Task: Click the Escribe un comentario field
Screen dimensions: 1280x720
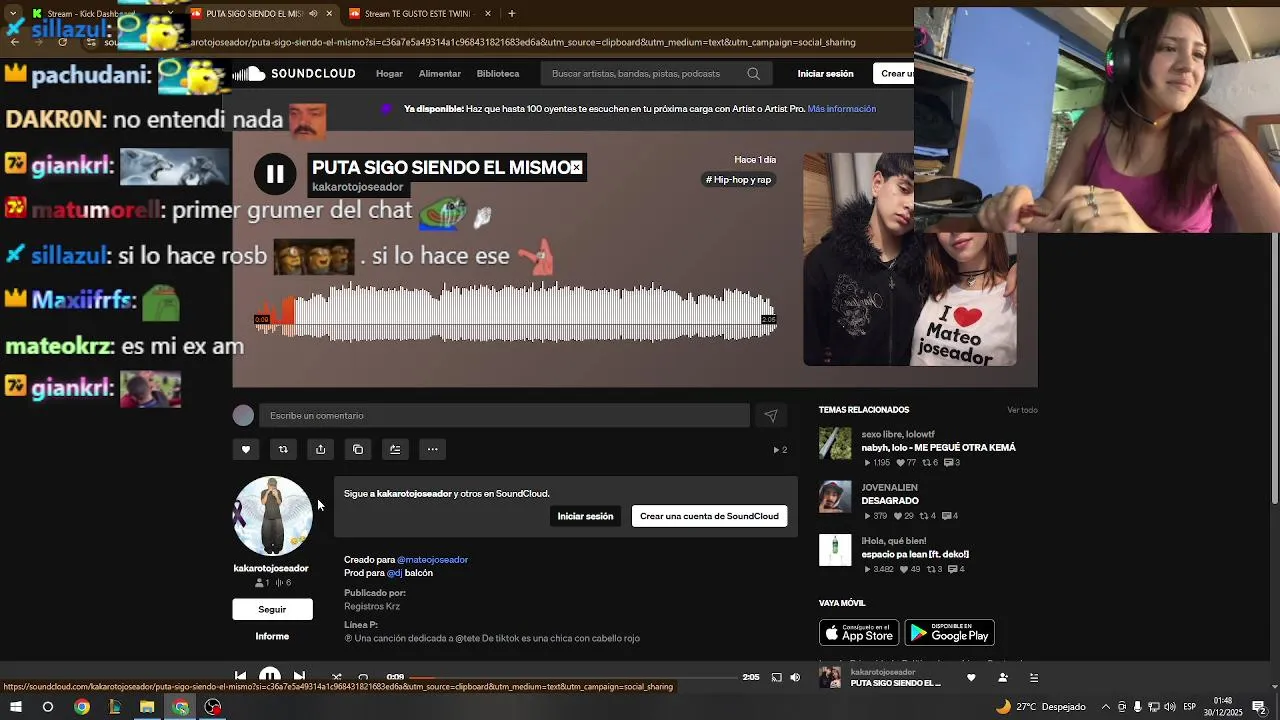Action: tap(504, 416)
